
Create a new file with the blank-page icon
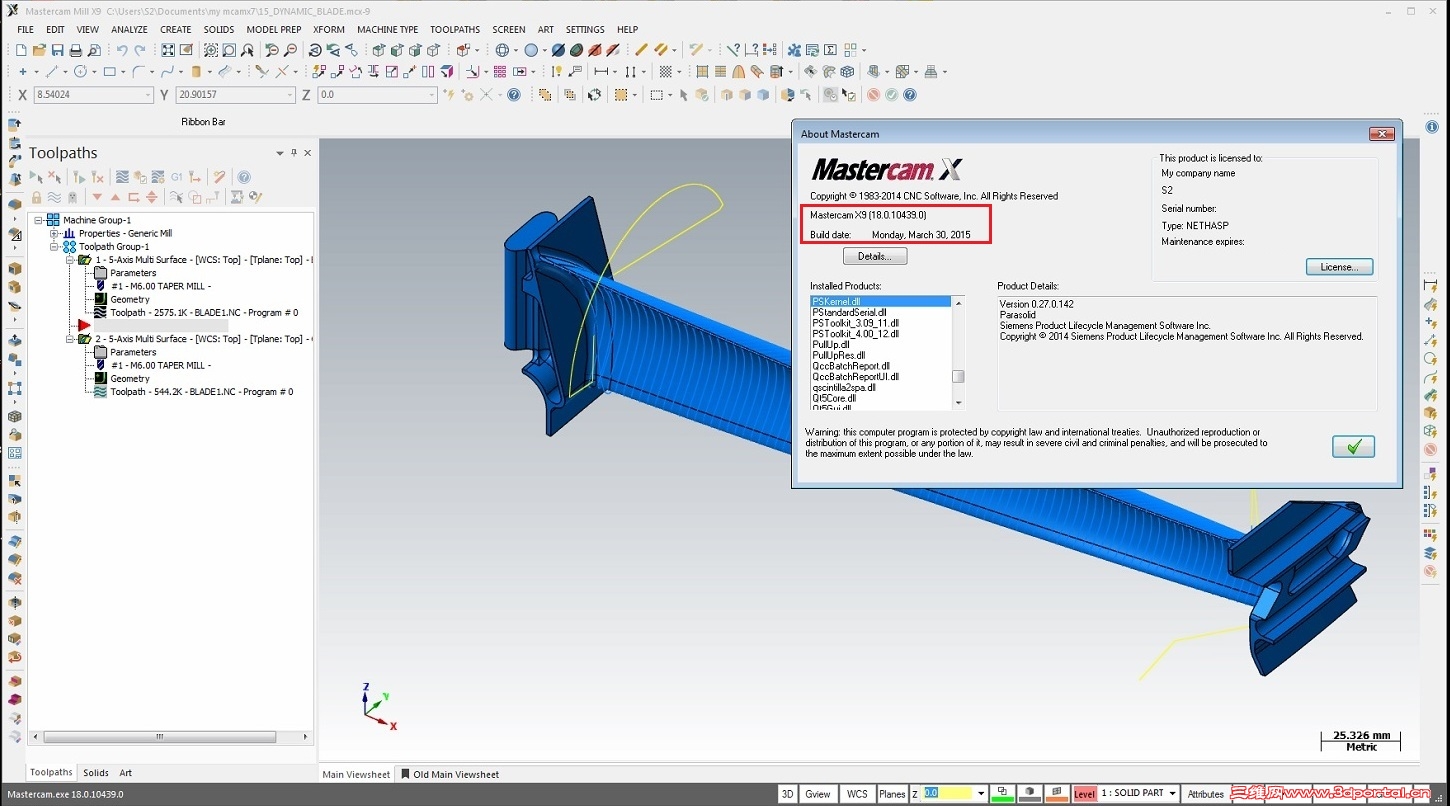pyautogui.click(x=22, y=50)
